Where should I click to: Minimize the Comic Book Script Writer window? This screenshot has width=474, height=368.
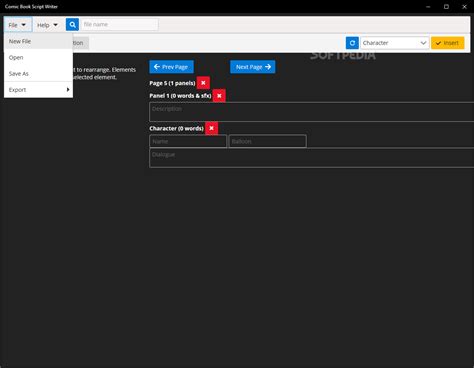(428, 7)
